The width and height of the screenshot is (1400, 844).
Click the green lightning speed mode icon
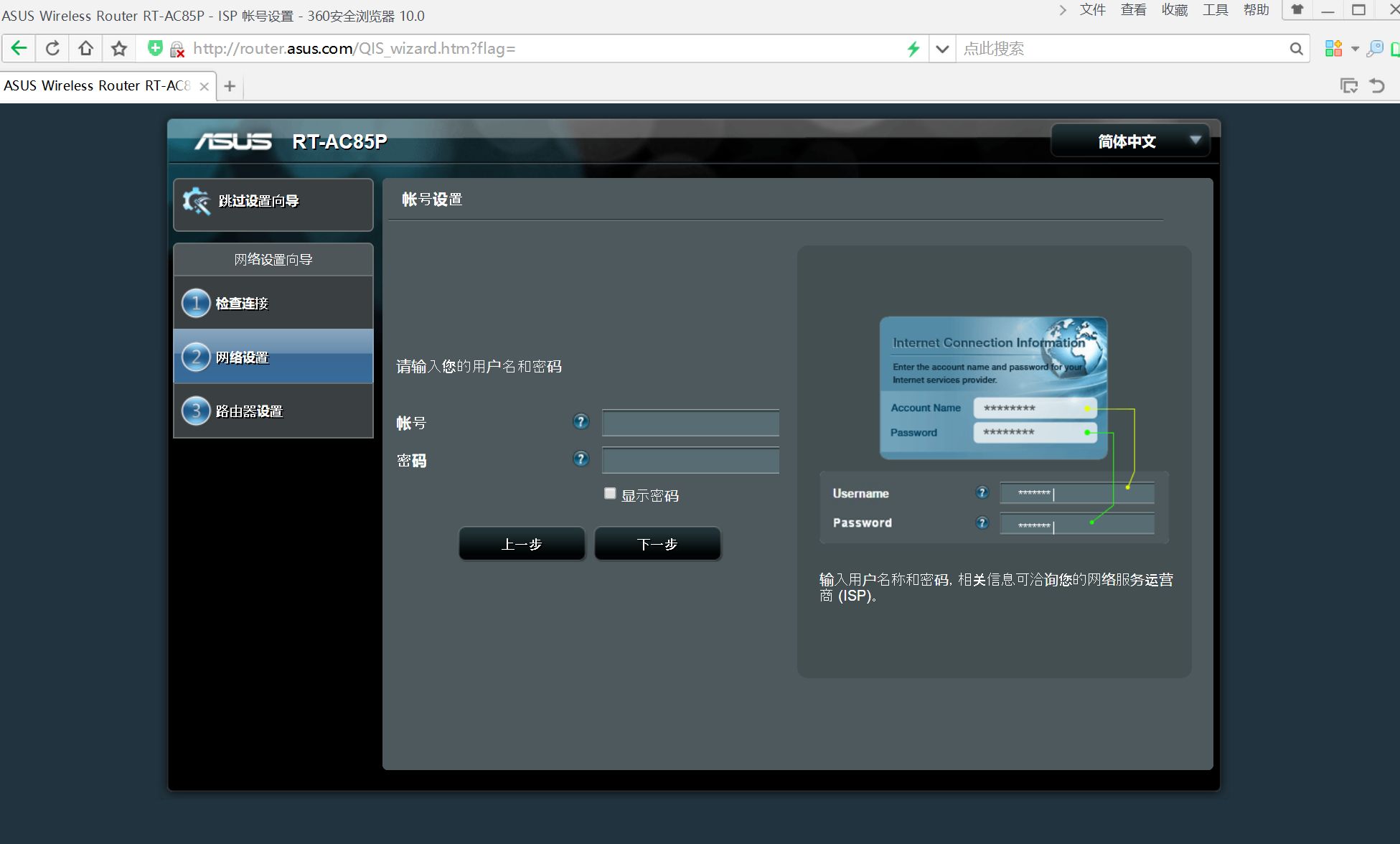click(913, 49)
